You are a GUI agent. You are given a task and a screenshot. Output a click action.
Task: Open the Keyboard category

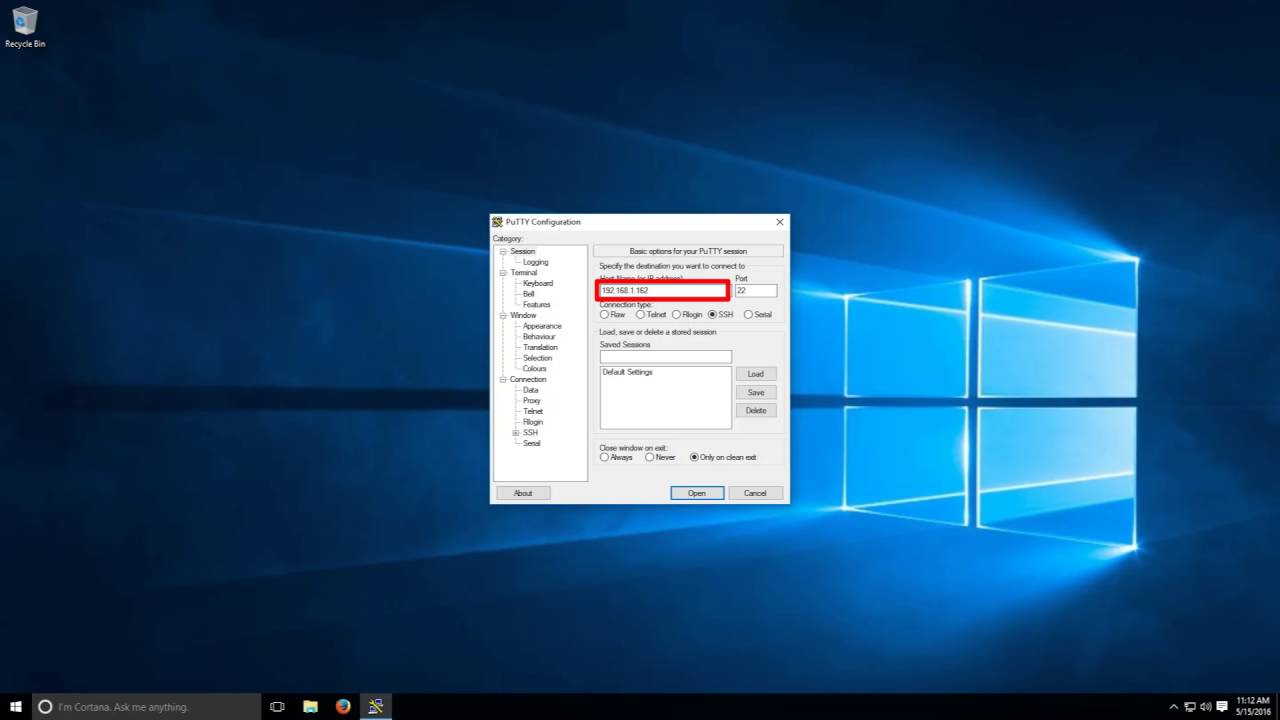coord(537,283)
